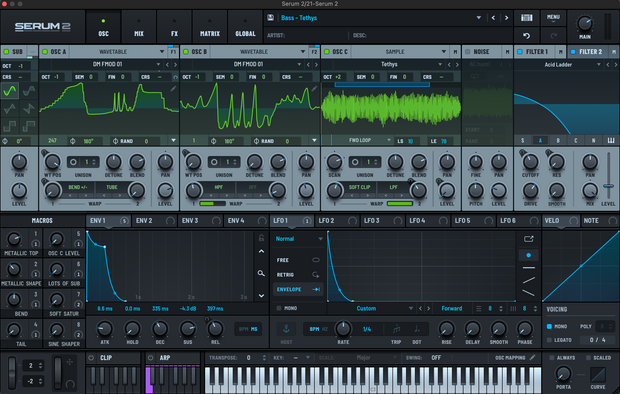
Task: Click the mod wheel strip
Action: [x=58, y=372]
